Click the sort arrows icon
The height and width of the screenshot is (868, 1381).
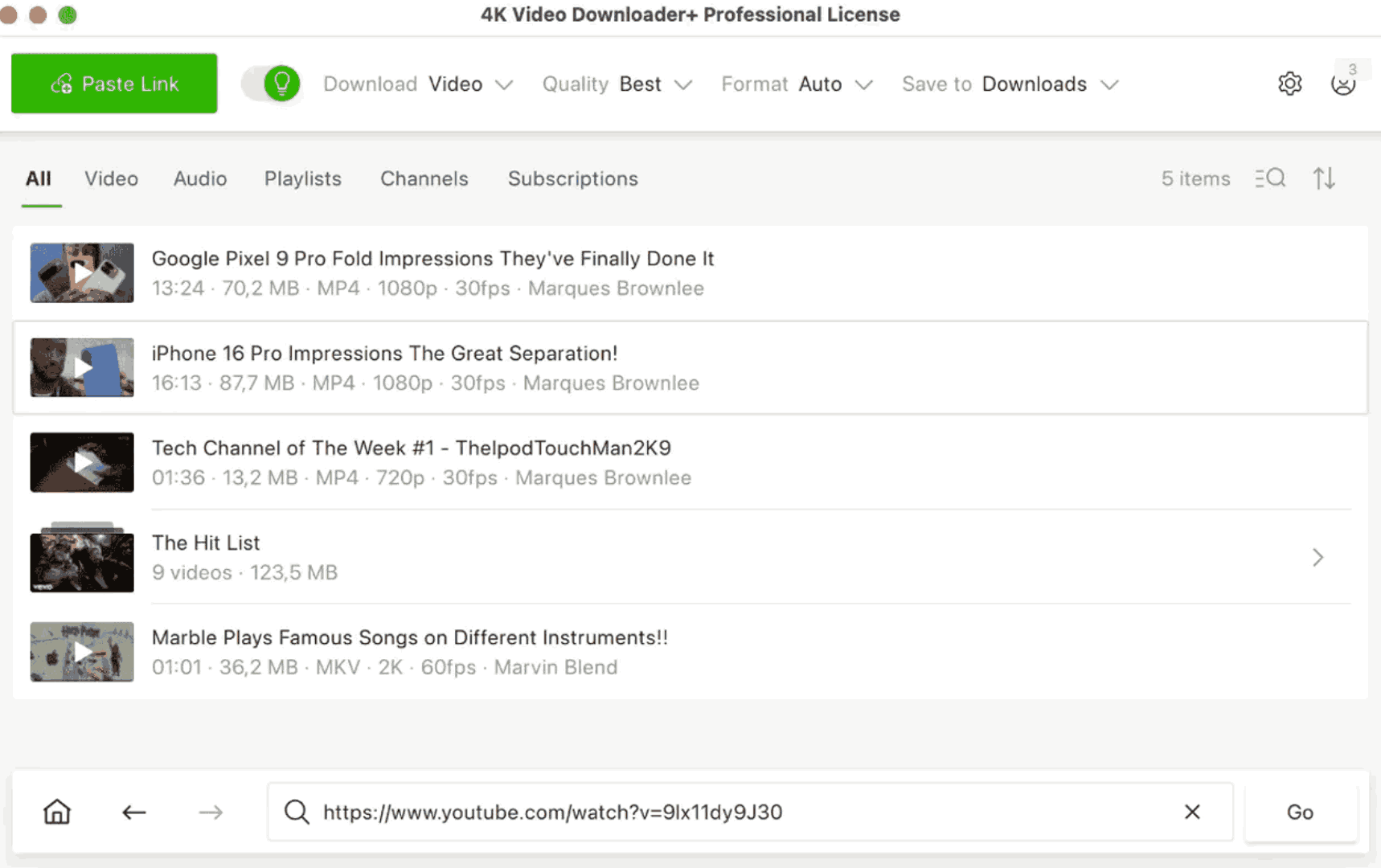point(1324,178)
